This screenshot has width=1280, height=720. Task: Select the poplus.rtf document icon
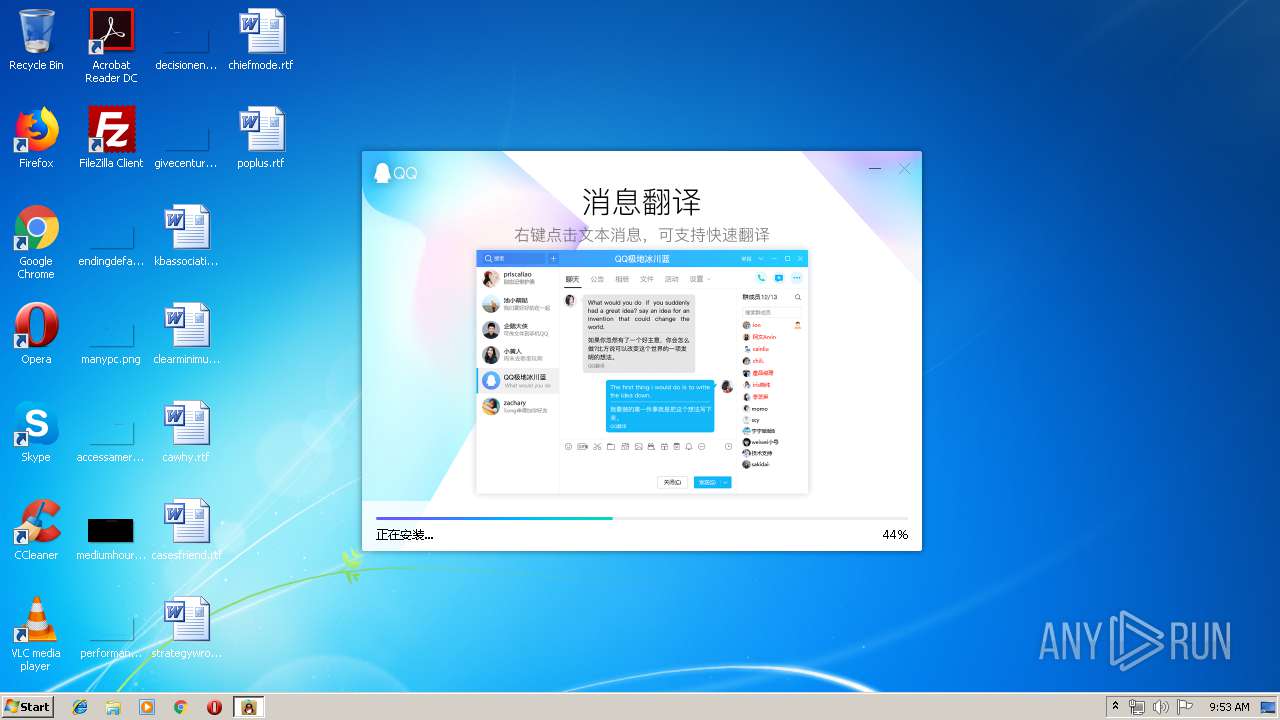pyautogui.click(x=261, y=138)
